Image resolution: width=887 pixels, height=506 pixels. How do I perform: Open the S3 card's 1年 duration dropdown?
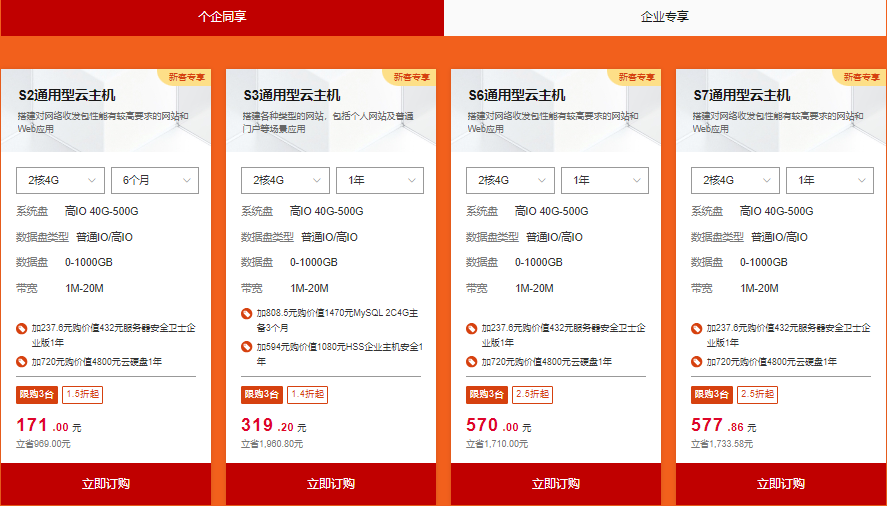point(380,181)
